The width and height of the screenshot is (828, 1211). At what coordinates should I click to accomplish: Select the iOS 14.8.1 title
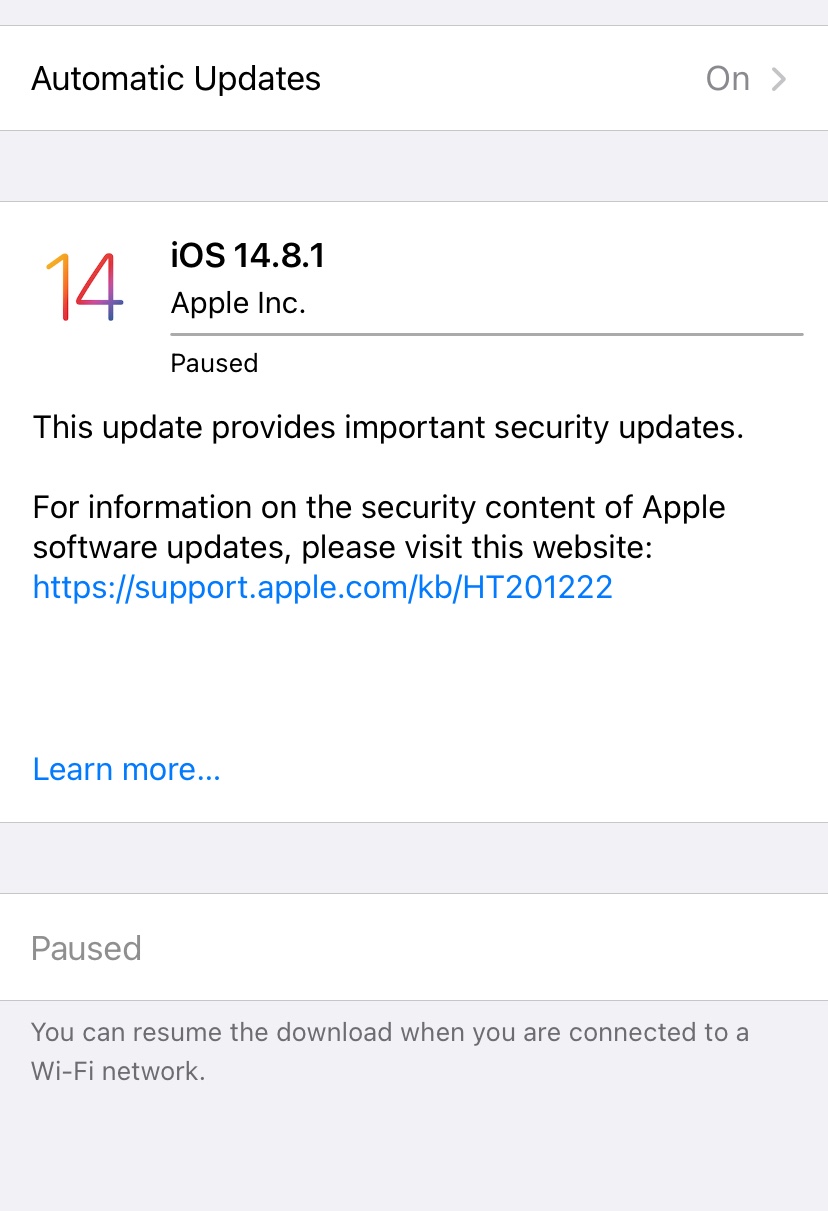(247, 256)
